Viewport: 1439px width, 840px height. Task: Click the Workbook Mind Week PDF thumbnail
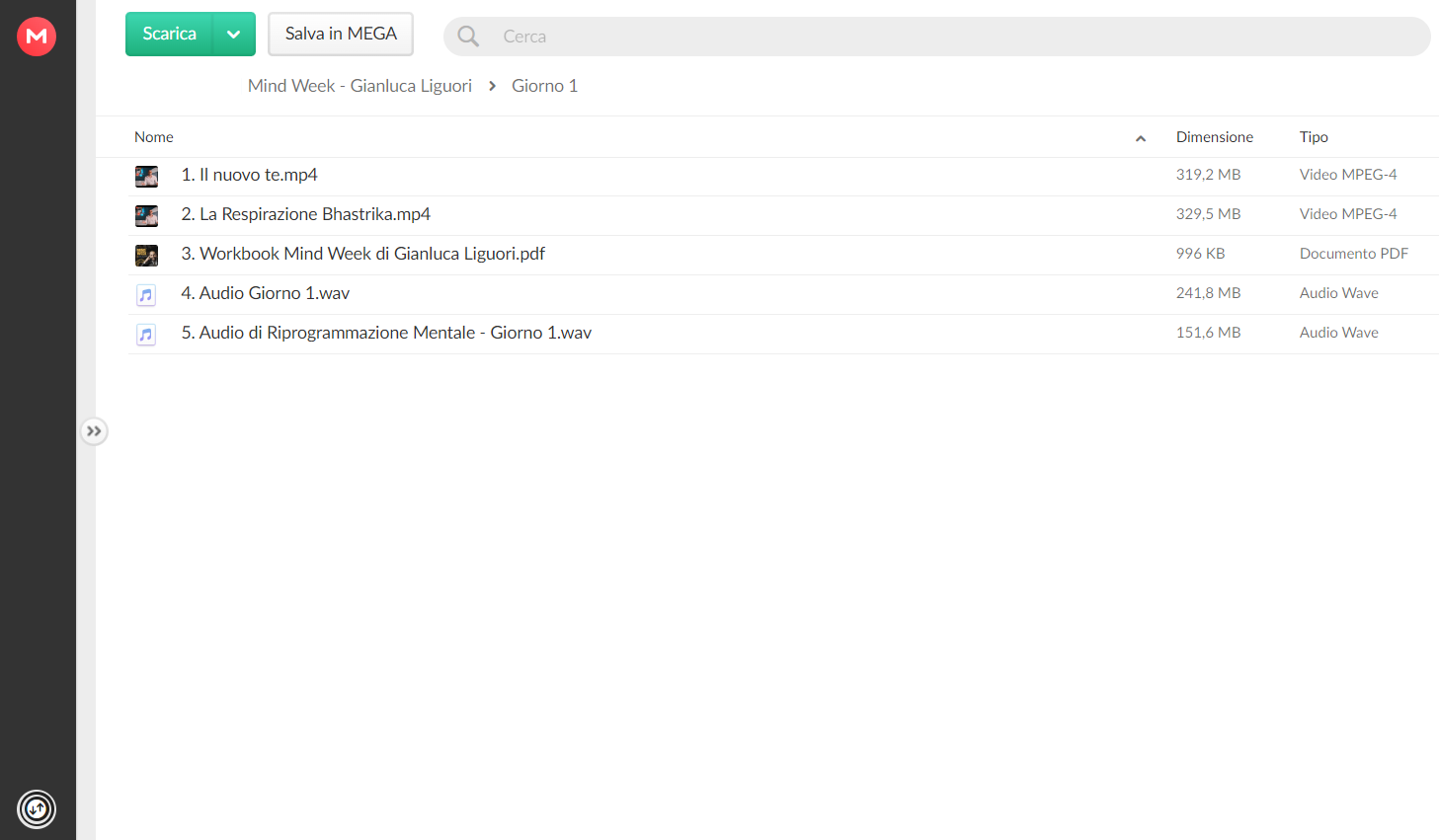pos(146,256)
